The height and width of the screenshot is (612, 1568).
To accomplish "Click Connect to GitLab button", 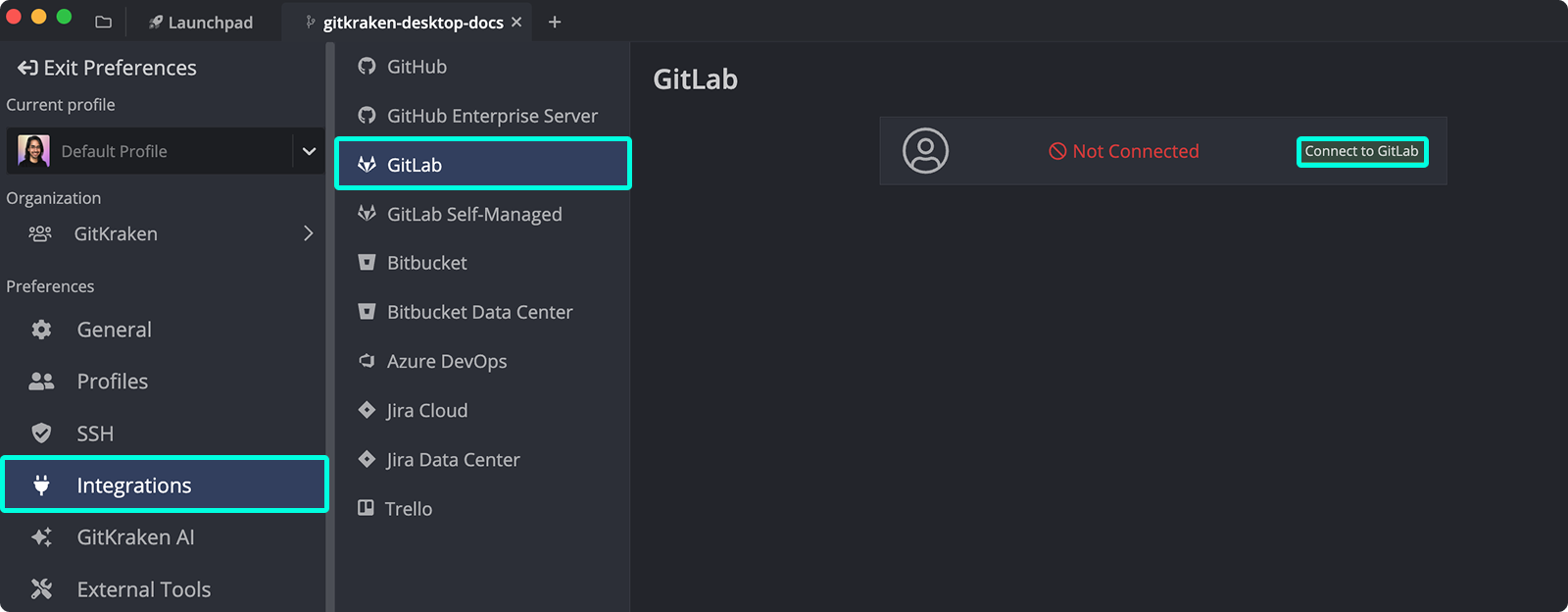I will click(x=1361, y=151).
